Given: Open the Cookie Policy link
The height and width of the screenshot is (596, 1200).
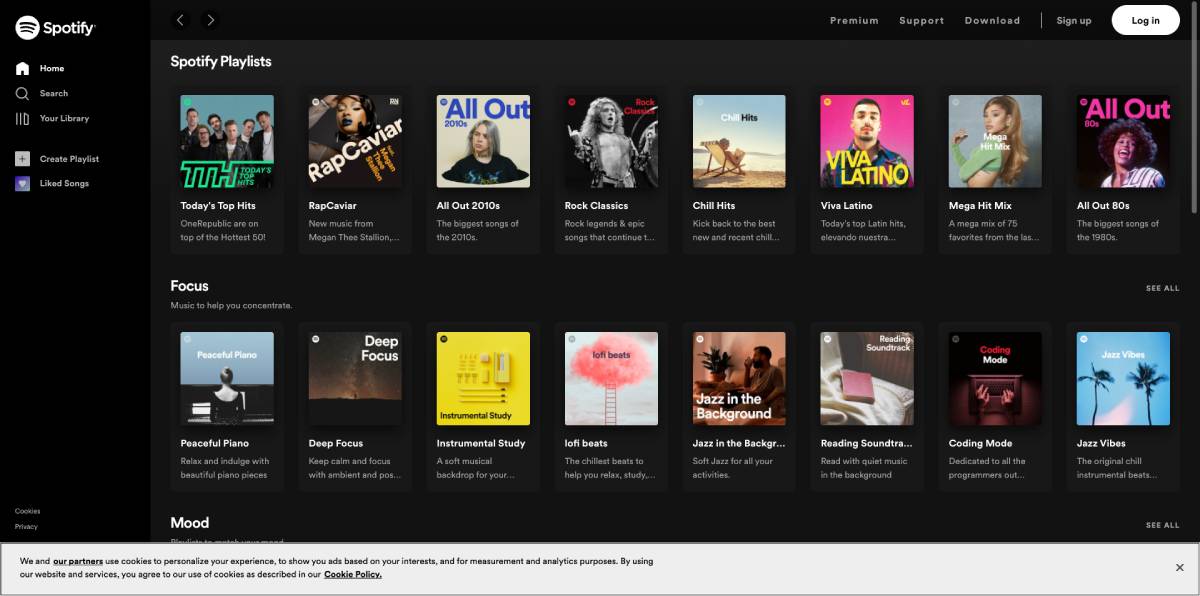Looking at the screenshot, I should pyautogui.click(x=352, y=575).
